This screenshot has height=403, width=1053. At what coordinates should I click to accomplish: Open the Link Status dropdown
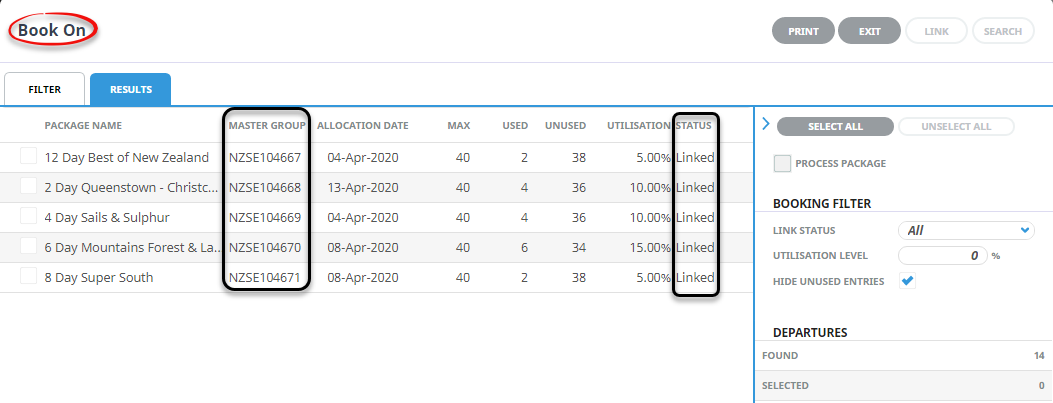coord(965,230)
